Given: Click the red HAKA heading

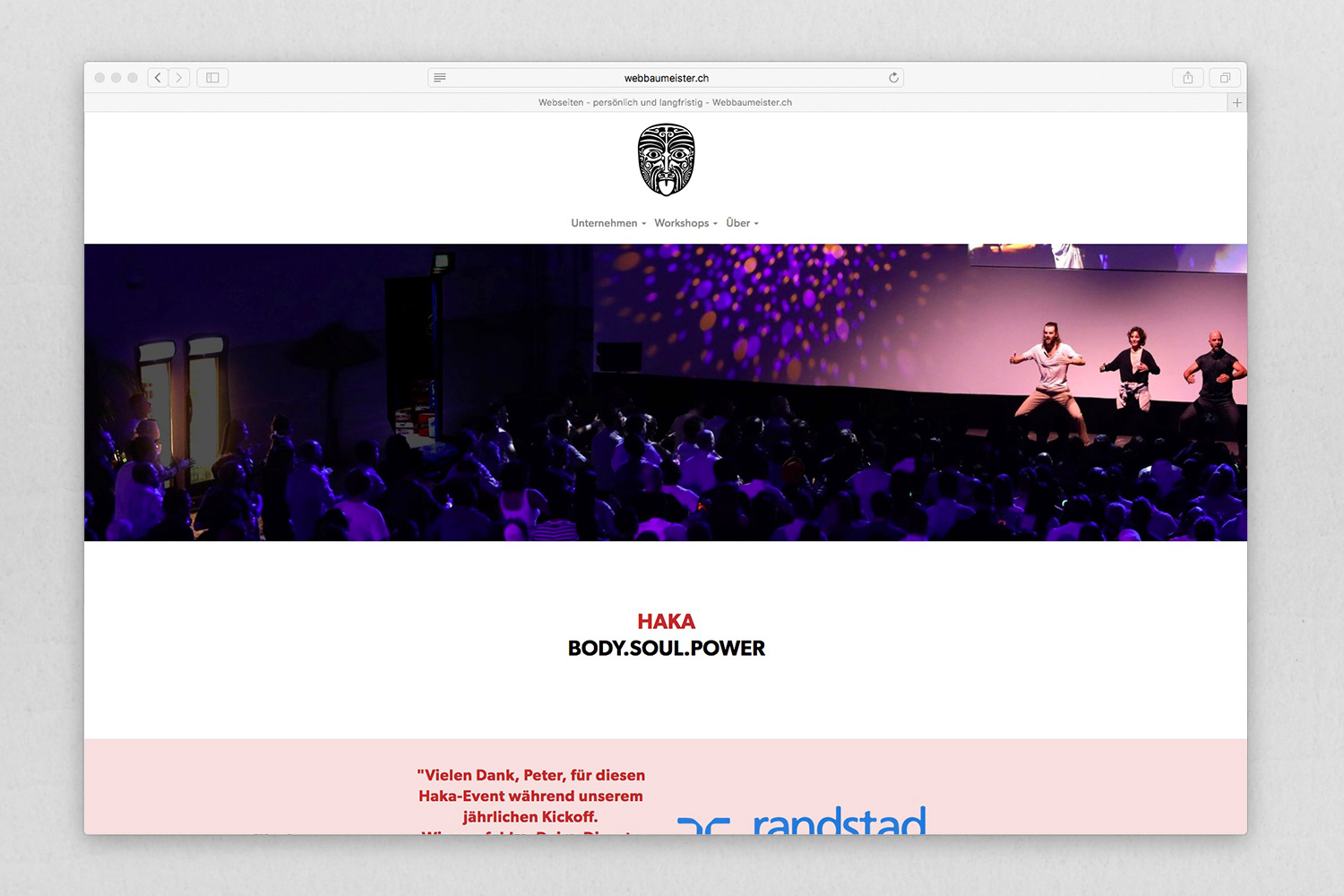Looking at the screenshot, I should (666, 621).
